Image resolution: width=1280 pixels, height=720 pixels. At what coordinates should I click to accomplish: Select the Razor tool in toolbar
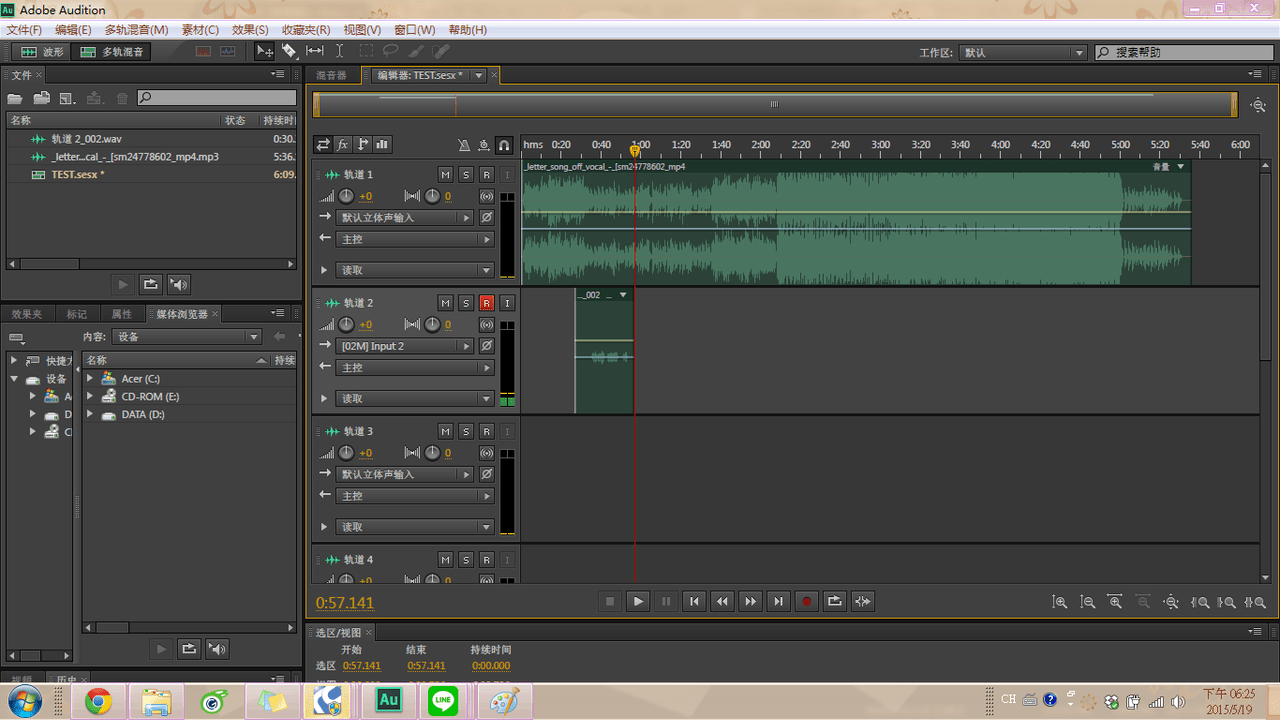(289, 51)
